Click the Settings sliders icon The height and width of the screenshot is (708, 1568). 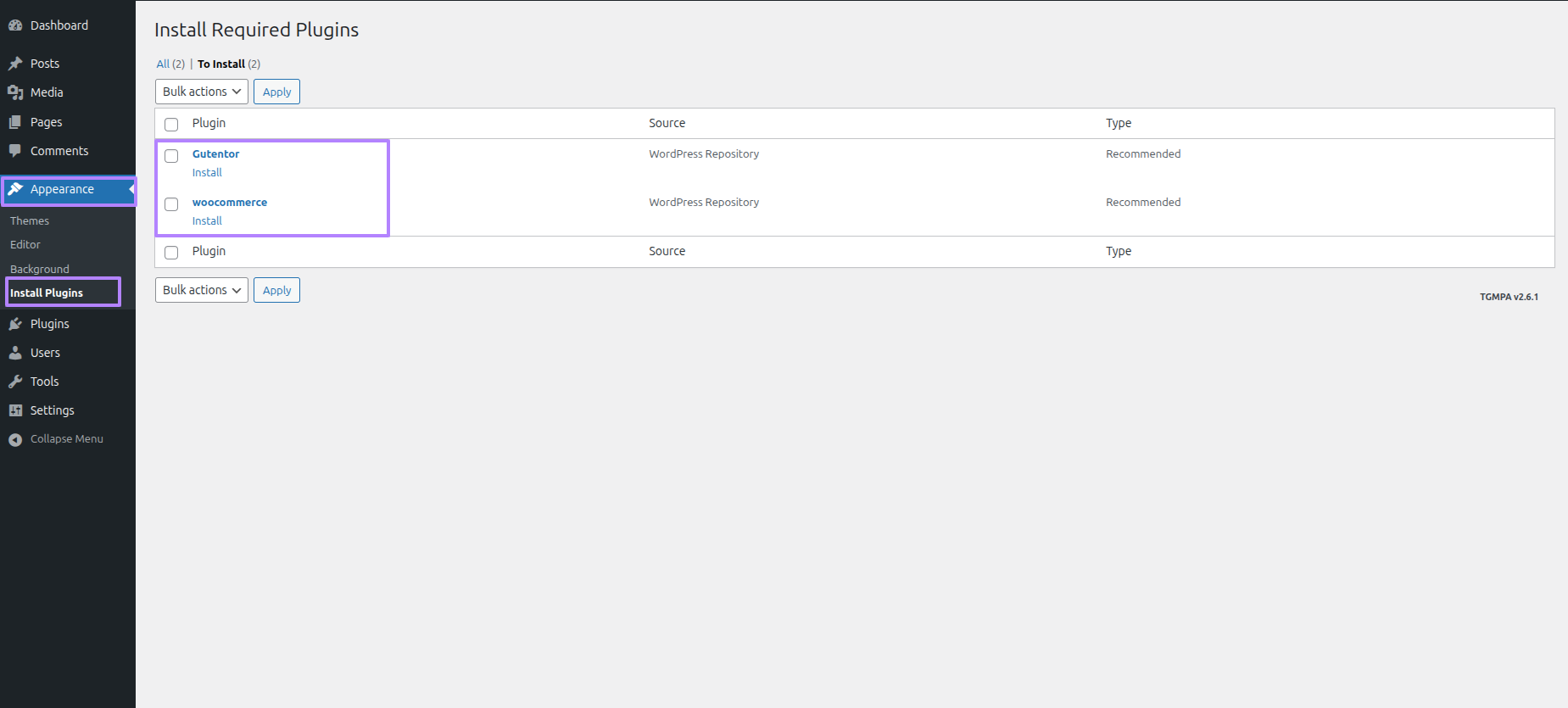(15, 410)
